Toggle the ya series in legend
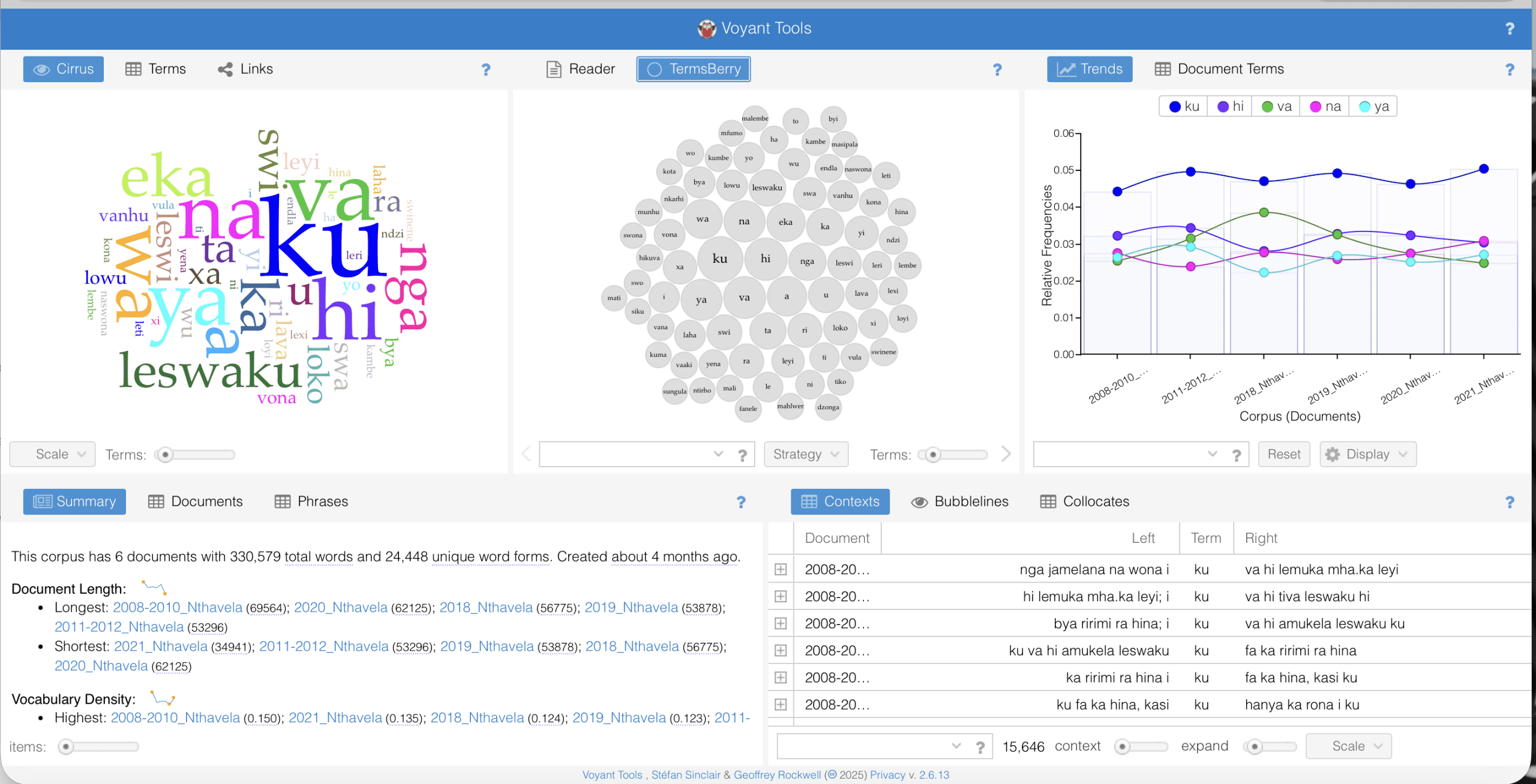Viewport: 1536px width, 784px height. (1373, 106)
